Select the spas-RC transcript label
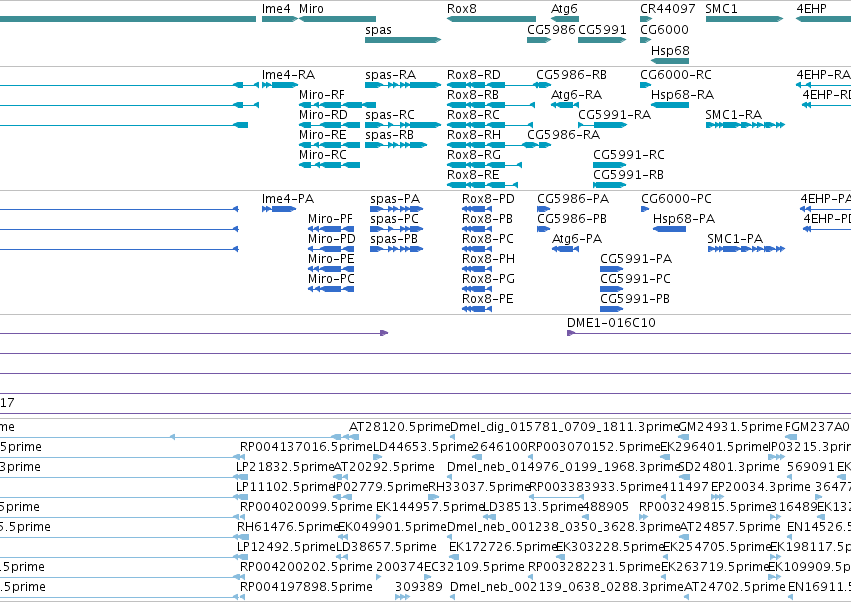This screenshot has width=851, height=602. click(390, 116)
